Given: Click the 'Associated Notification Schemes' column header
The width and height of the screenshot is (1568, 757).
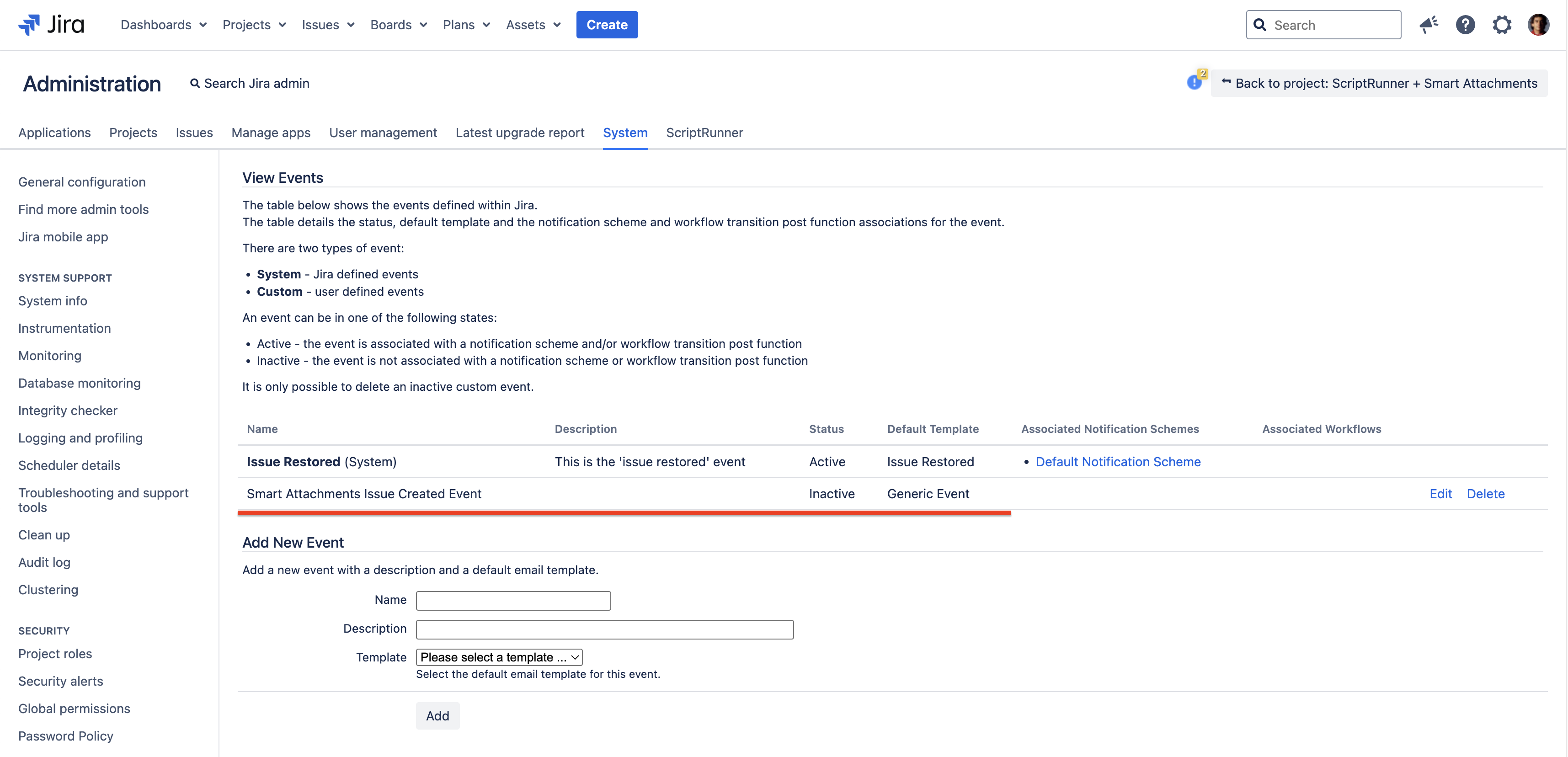Looking at the screenshot, I should click(x=1109, y=429).
